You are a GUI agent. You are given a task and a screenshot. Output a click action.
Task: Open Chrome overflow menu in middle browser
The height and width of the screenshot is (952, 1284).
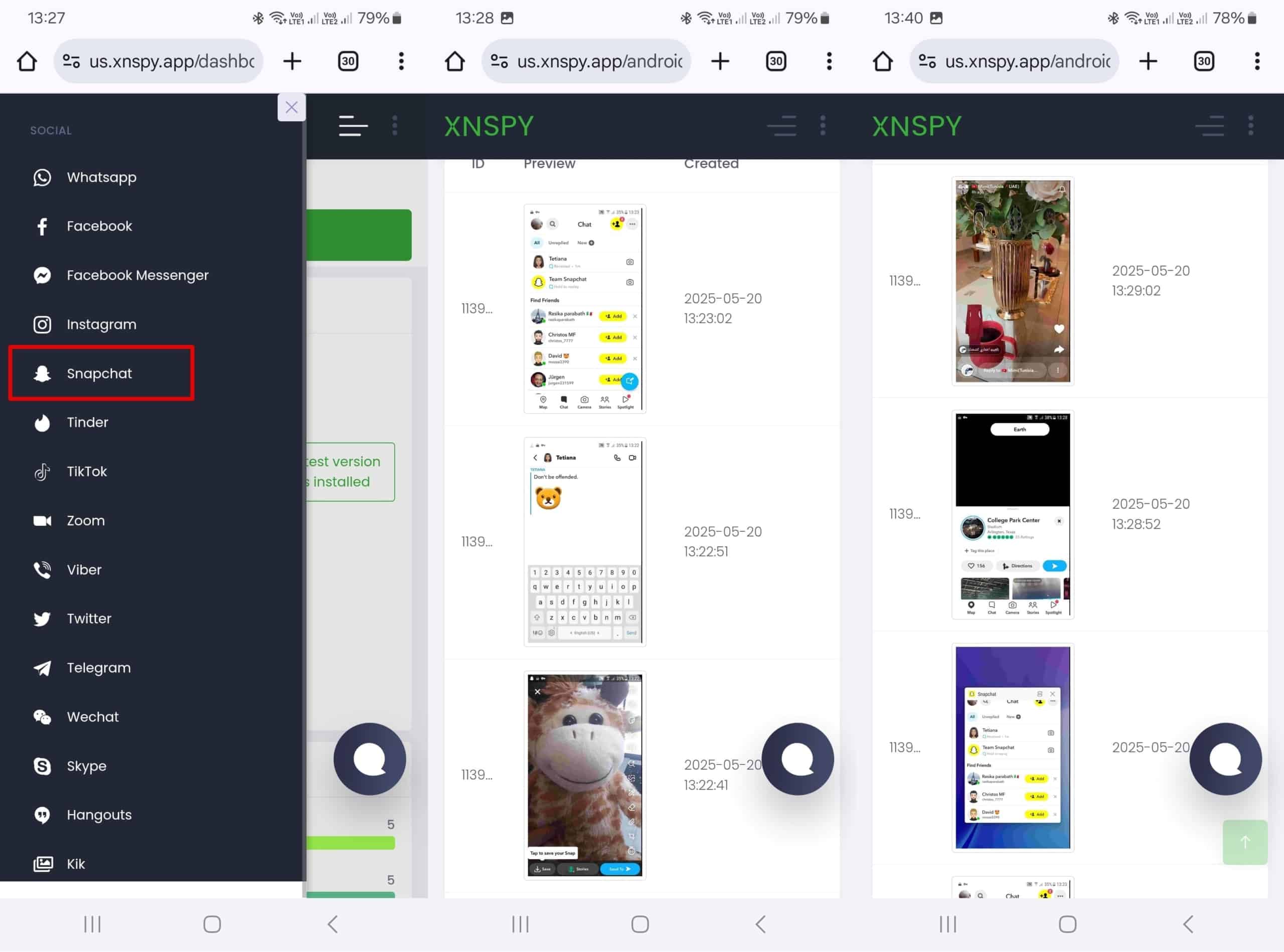click(x=829, y=61)
